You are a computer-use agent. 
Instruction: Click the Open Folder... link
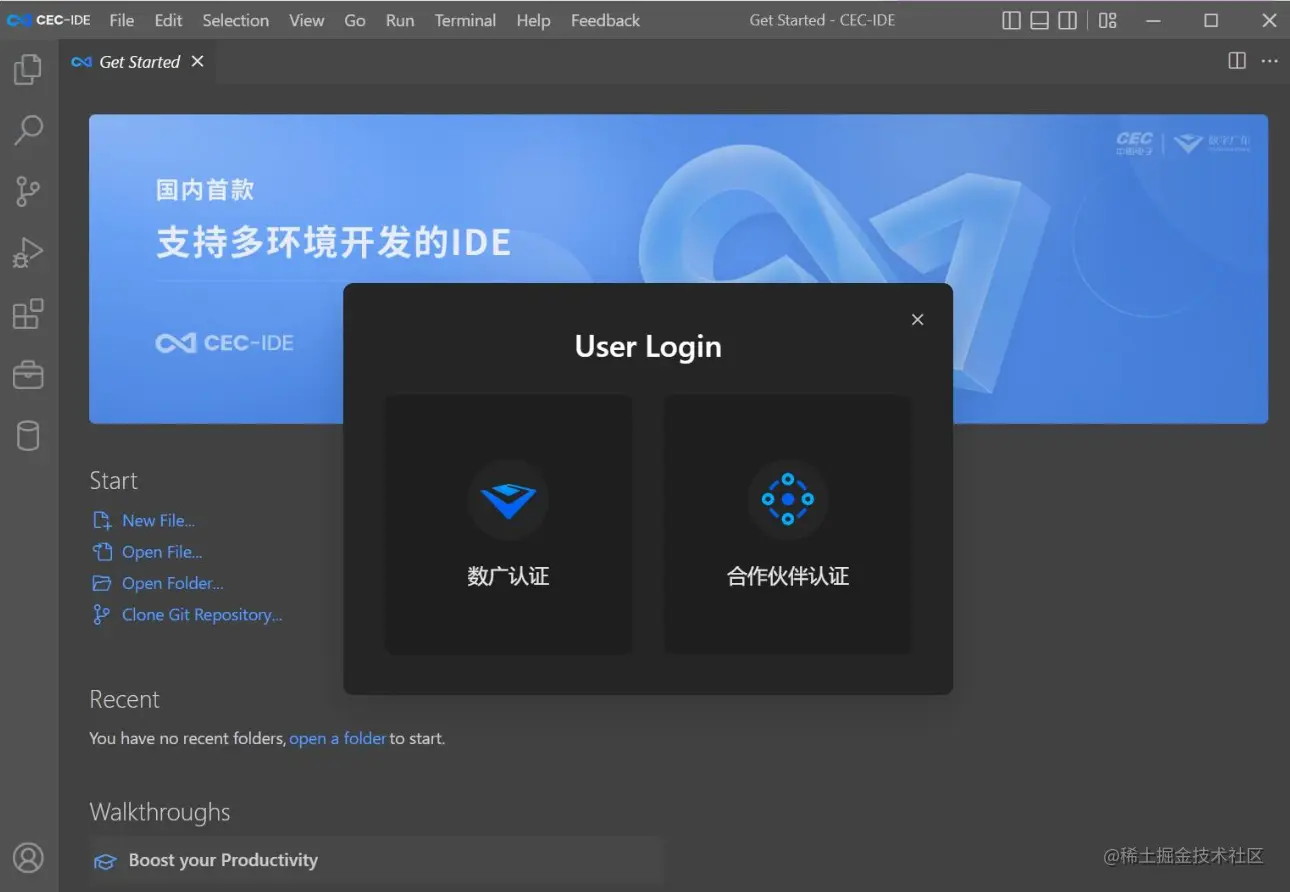(172, 583)
